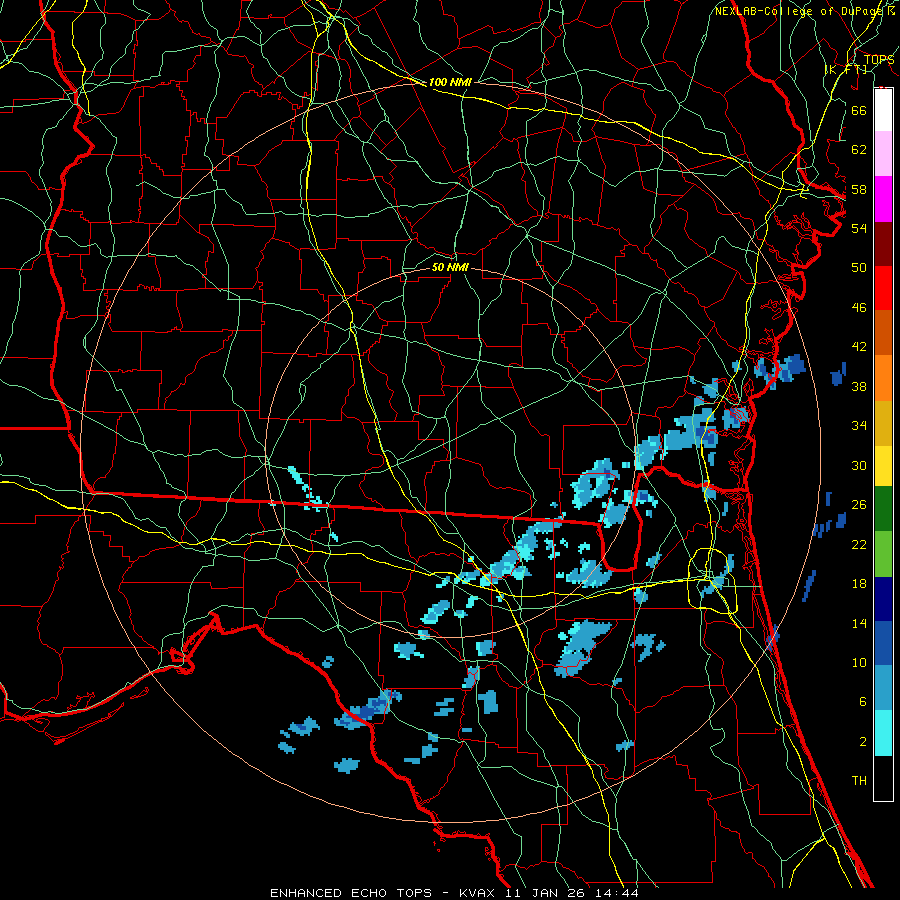Click the bright red legend swatch

(883, 288)
